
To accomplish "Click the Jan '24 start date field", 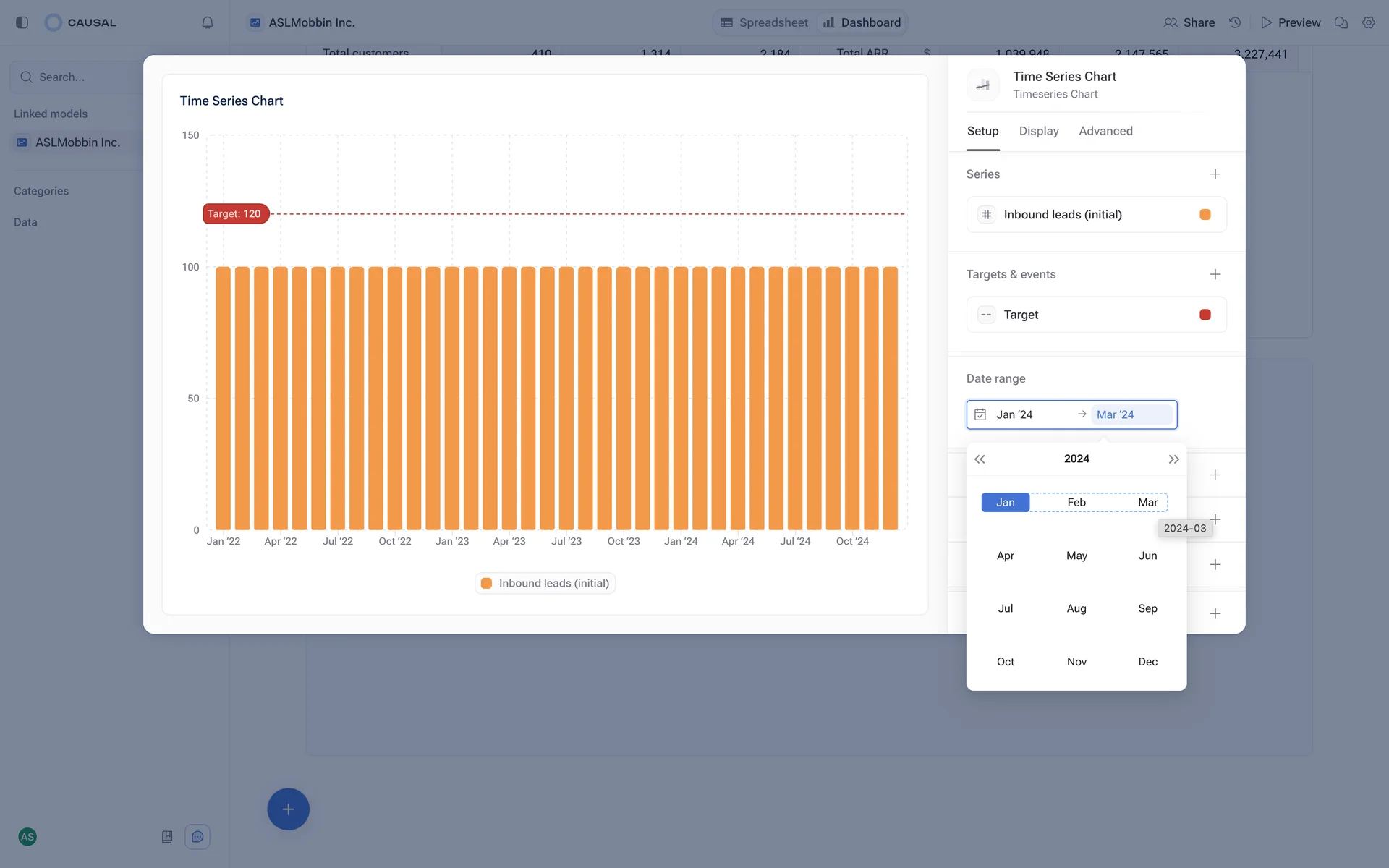I will click(1014, 414).
